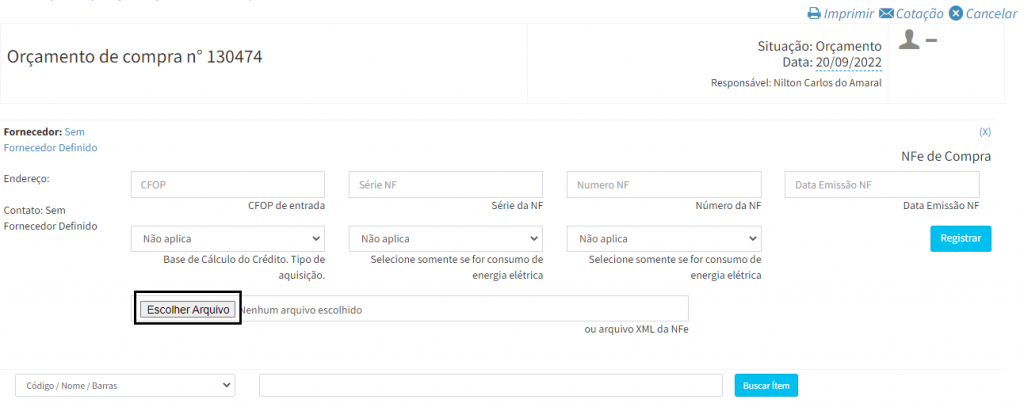The height and width of the screenshot is (407, 1024).
Task: Click the circled X icon beside Cancelar
Action: (x=956, y=14)
